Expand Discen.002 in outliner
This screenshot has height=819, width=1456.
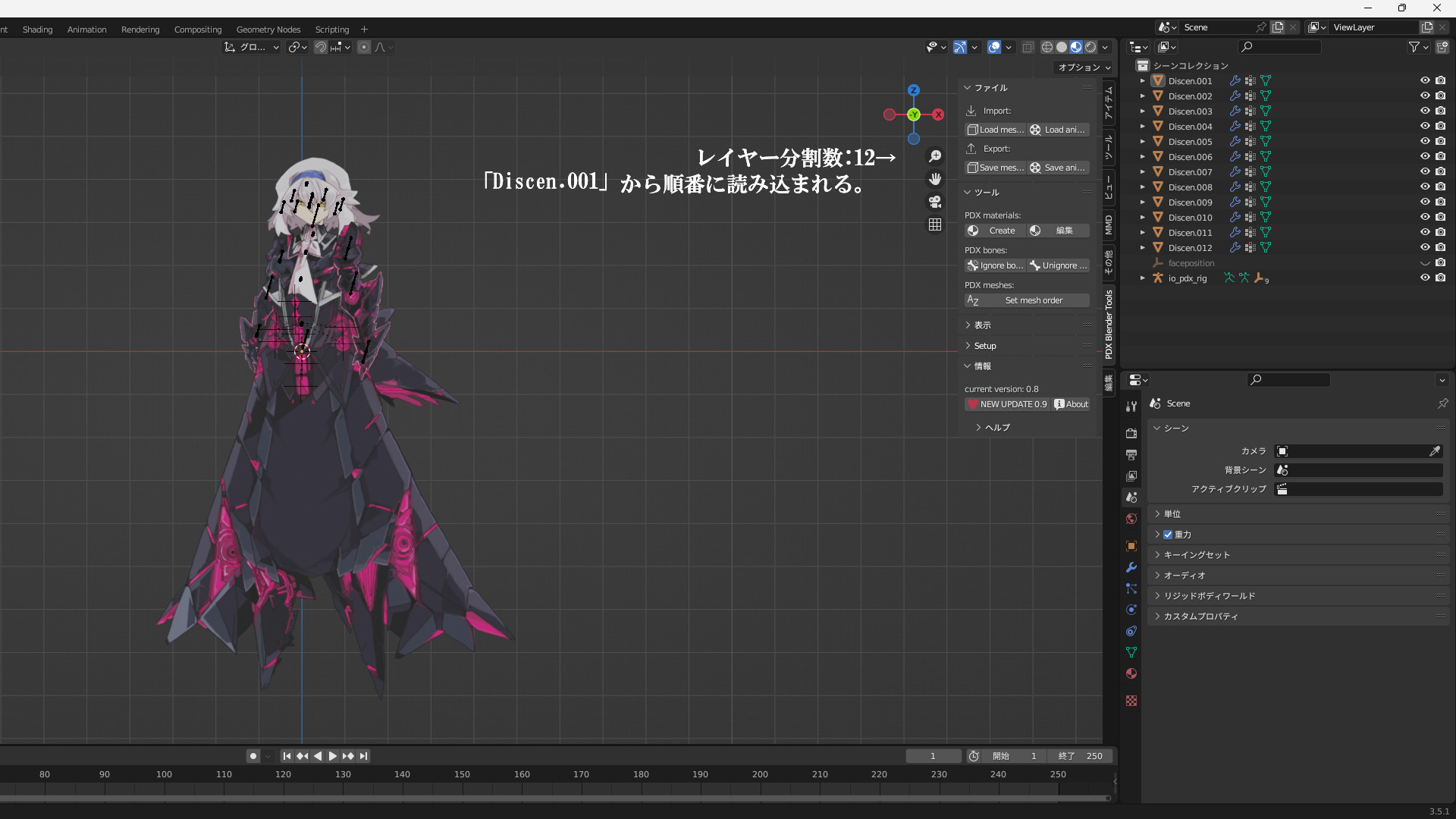tap(1143, 96)
